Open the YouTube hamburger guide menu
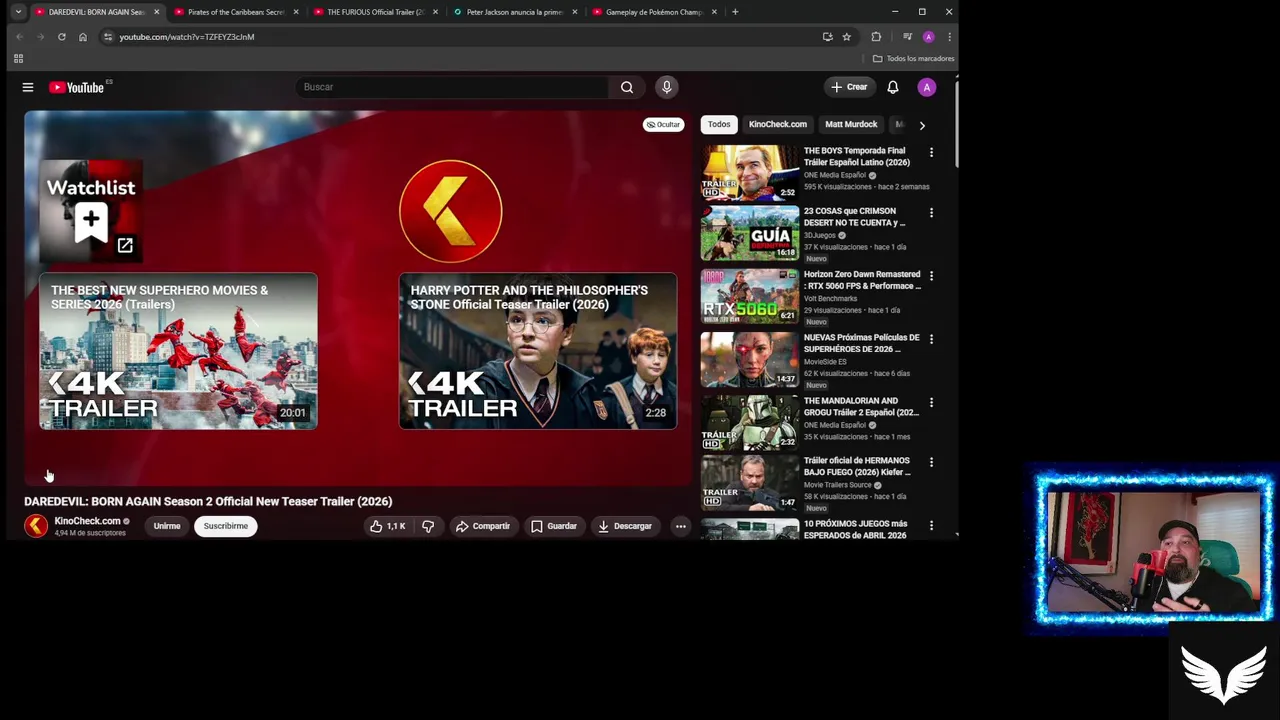Viewport: 1280px width, 720px height. (x=28, y=87)
